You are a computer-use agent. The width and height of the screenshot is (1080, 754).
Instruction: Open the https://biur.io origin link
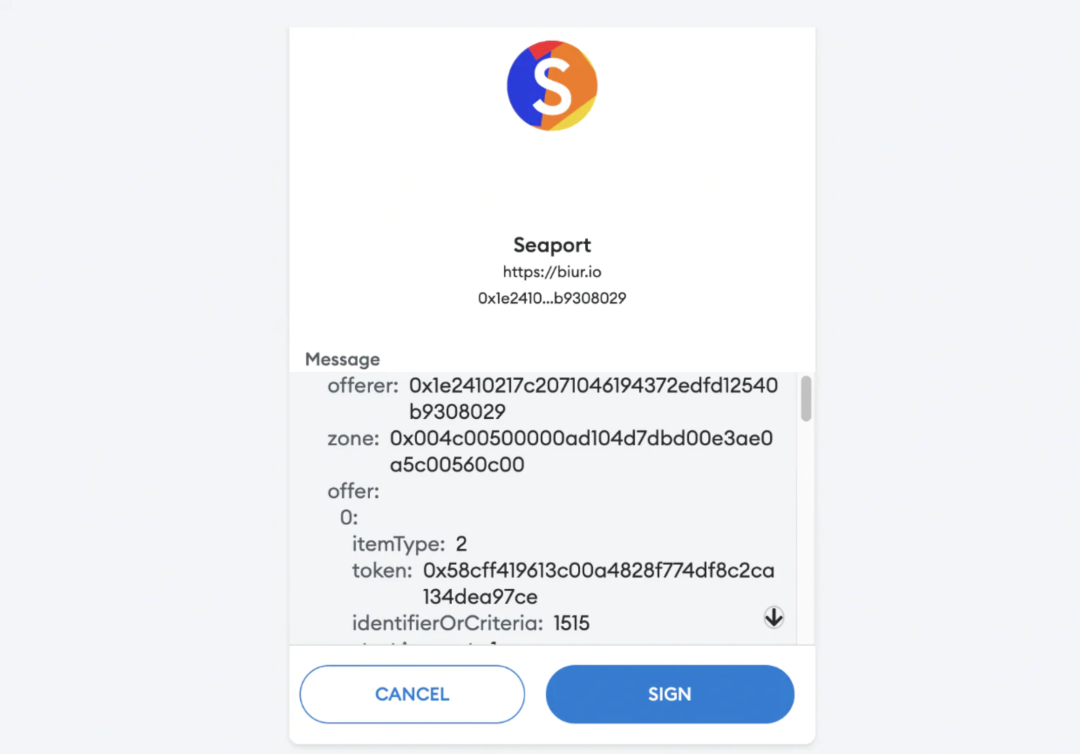point(552,272)
